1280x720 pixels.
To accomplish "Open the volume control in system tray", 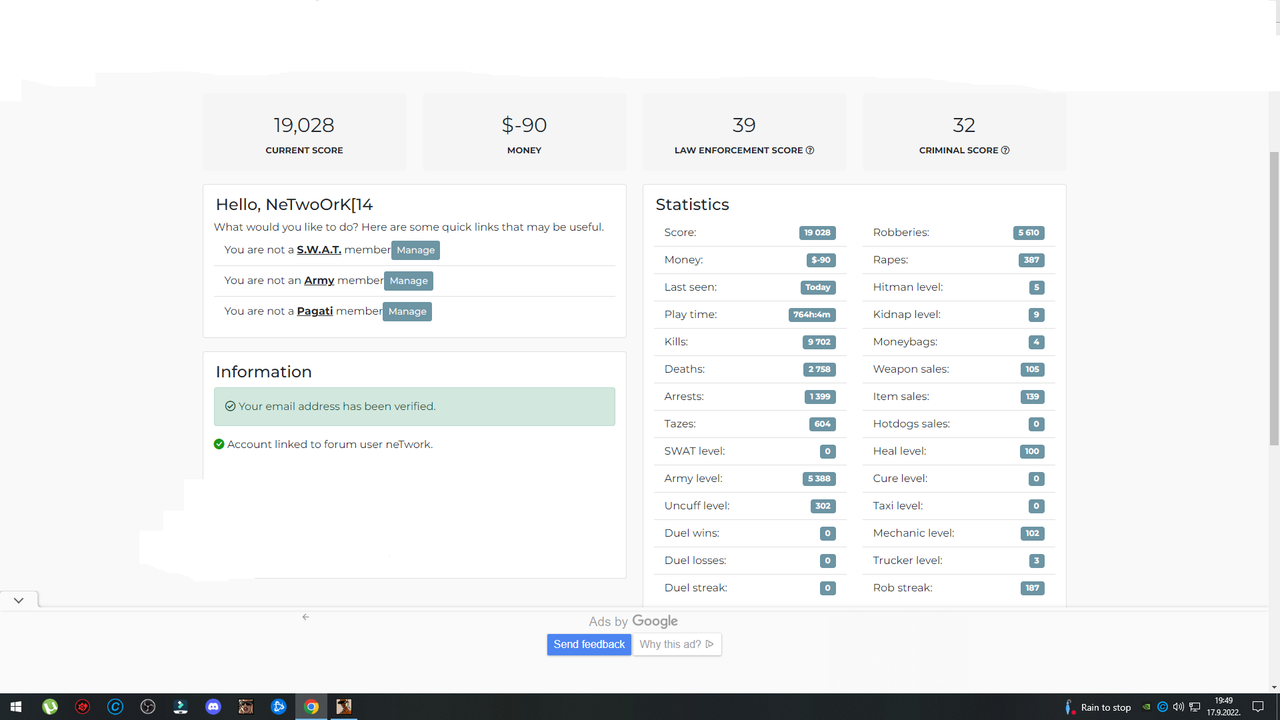I will click(1178, 707).
